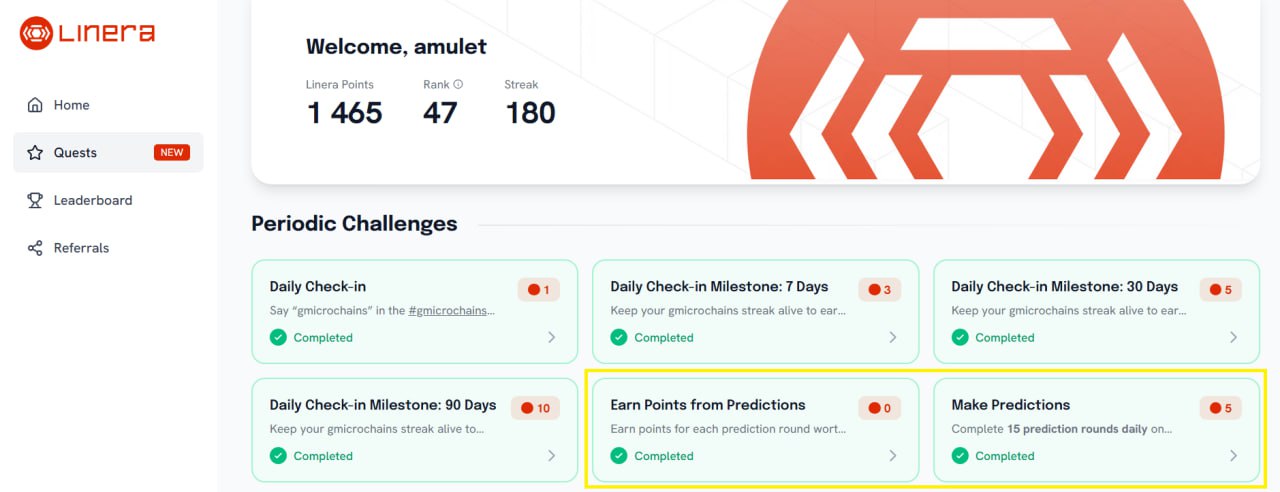Click Completed checkmark on 90 Days milestone
Viewport: 1280px width, 492px height.
[278, 456]
